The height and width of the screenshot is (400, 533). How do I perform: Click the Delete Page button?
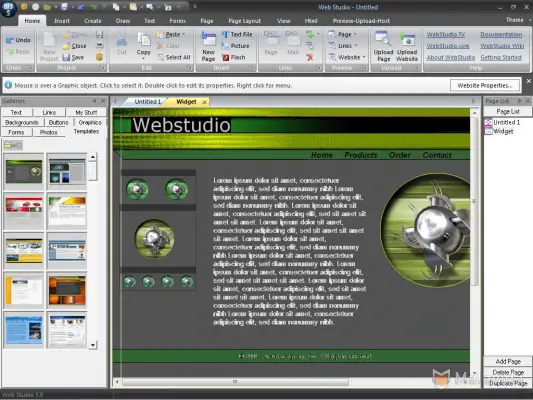pos(508,372)
